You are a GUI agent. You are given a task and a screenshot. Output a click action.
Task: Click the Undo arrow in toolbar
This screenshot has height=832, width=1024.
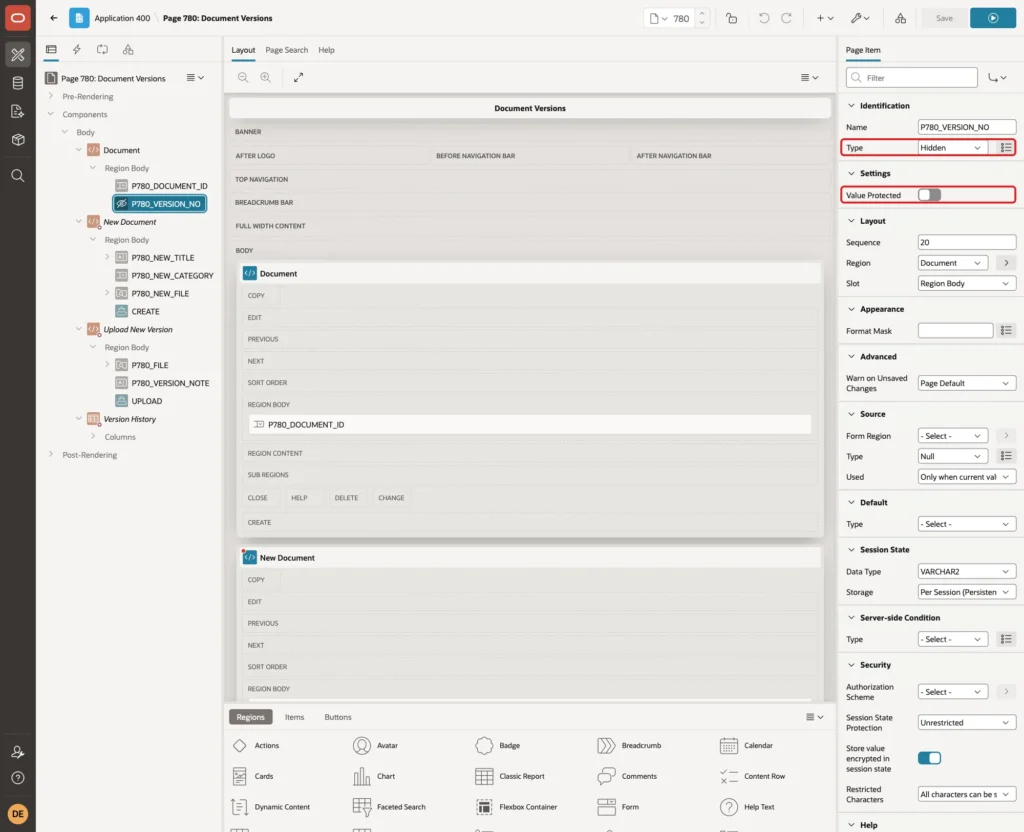(763, 18)
